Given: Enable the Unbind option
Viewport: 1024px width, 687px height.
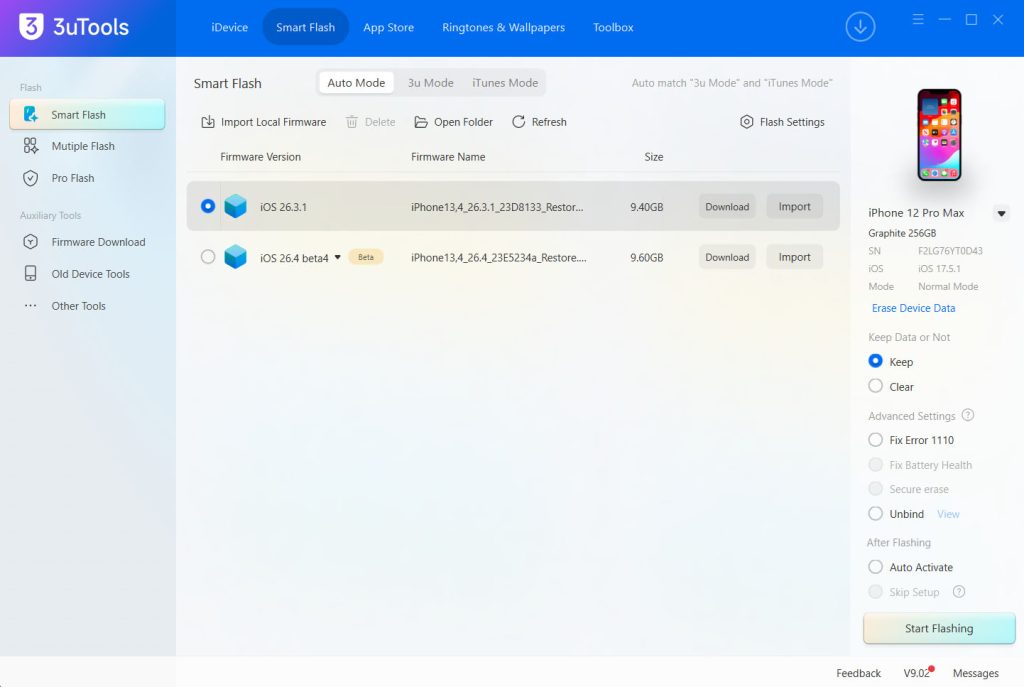Looking at the screenshot, I should pos(875,513).
